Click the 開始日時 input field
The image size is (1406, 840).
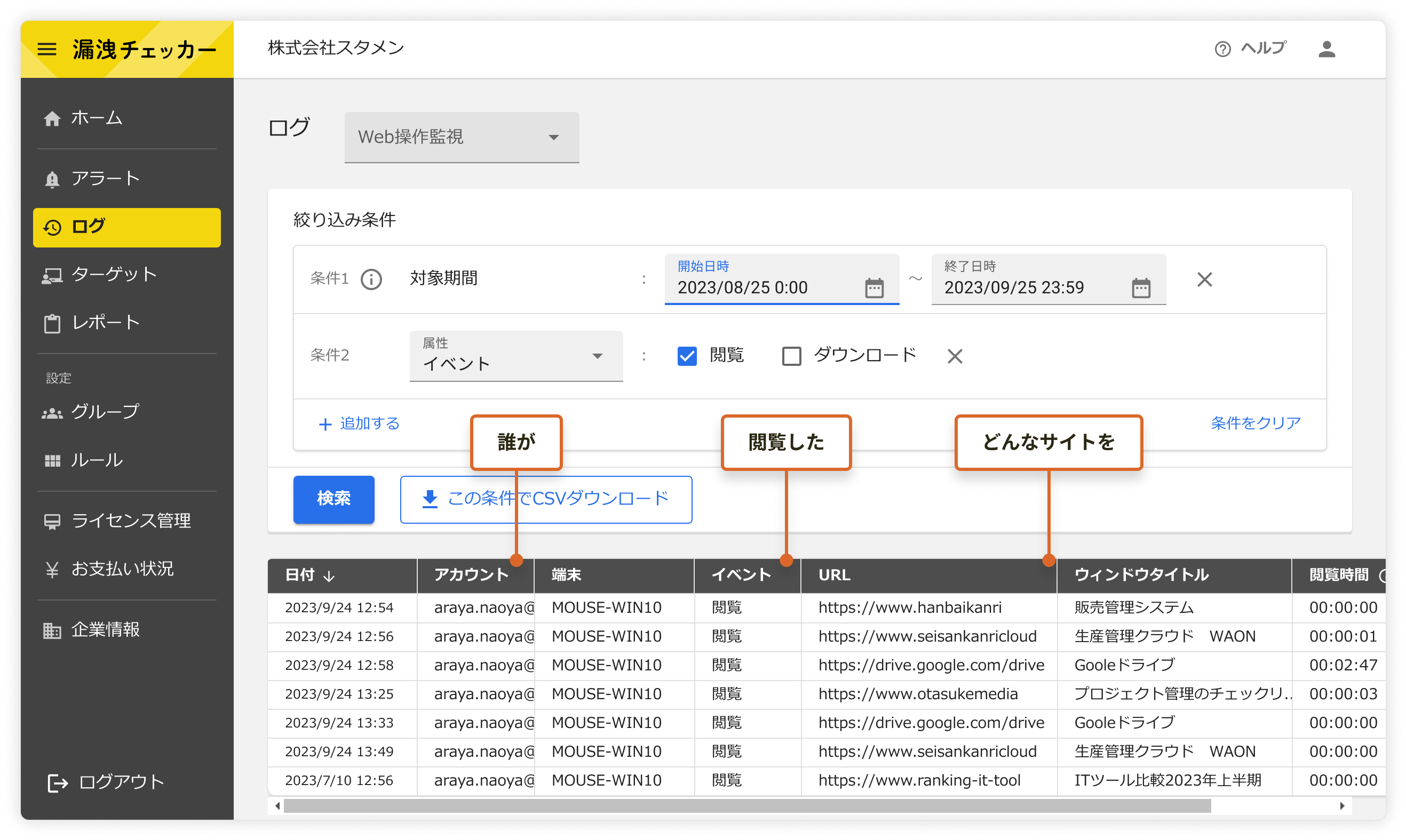[781, 279]
